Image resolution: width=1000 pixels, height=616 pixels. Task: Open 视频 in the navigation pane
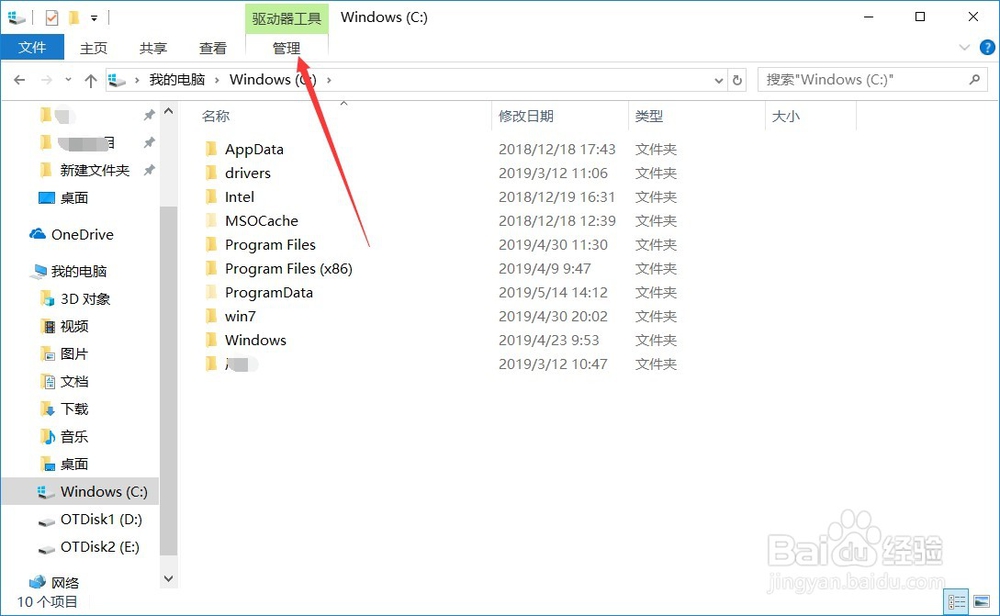(74, 326)
